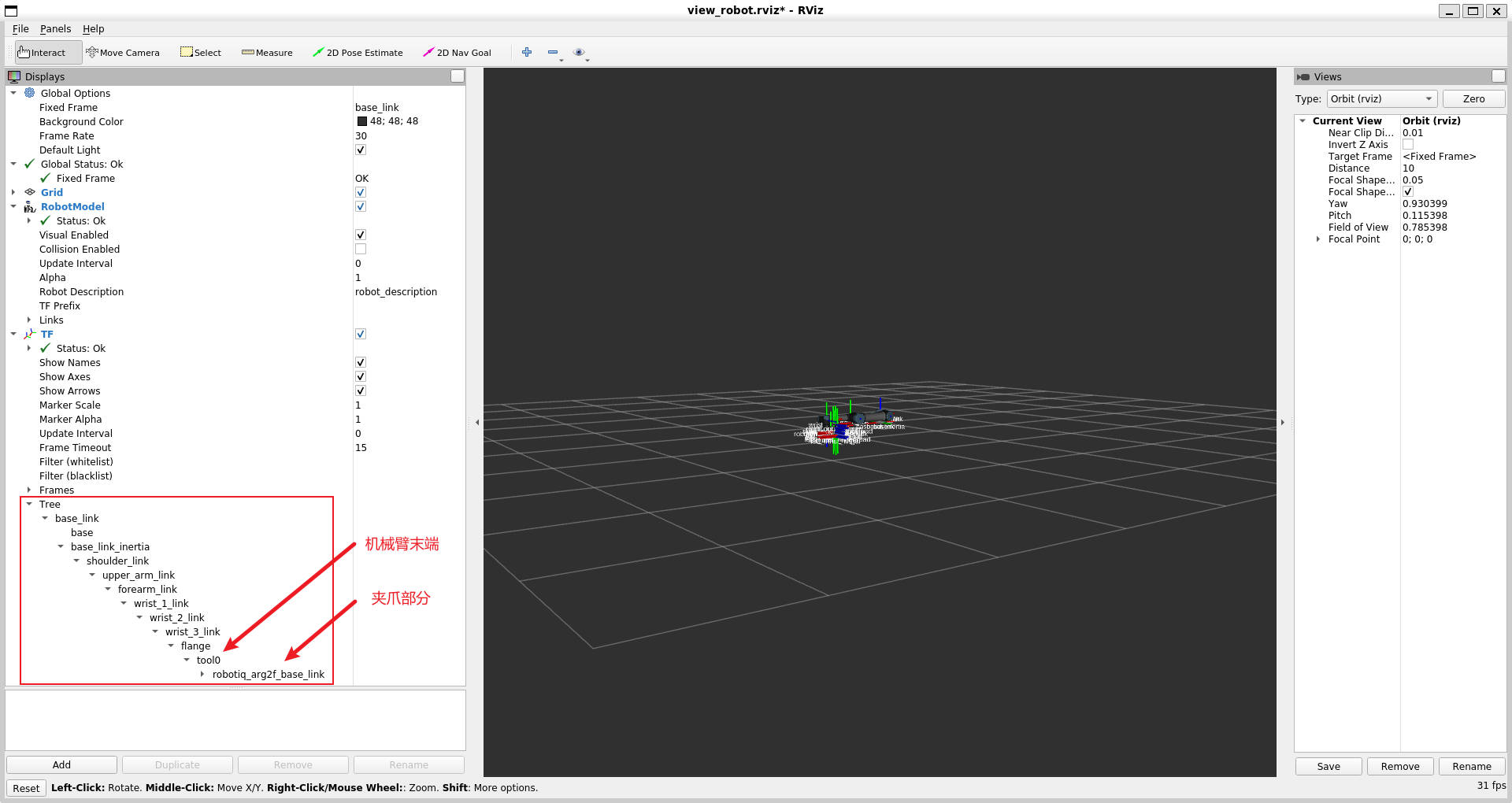
Task: Click the Global Status green checkmark icon
Action: tap(30, 164)
